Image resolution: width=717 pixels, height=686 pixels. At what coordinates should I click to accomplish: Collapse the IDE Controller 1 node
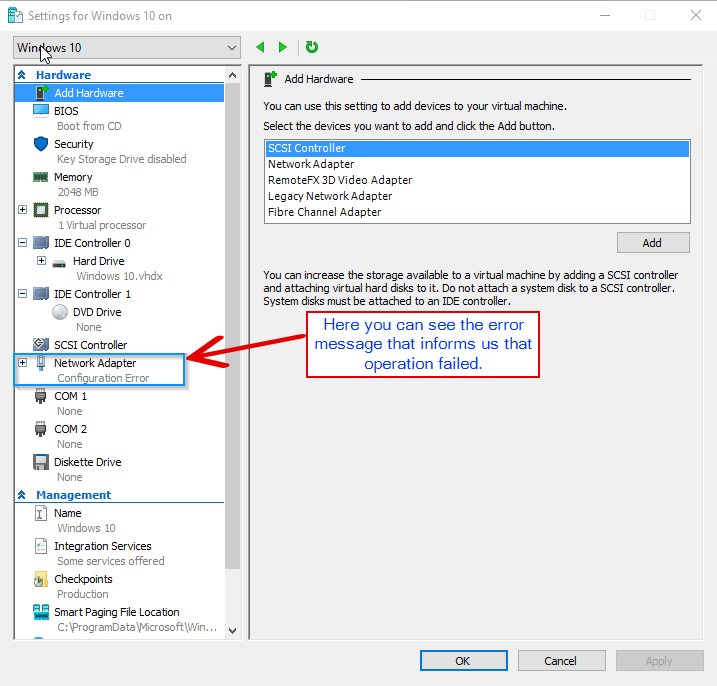[x=22, y=294]
